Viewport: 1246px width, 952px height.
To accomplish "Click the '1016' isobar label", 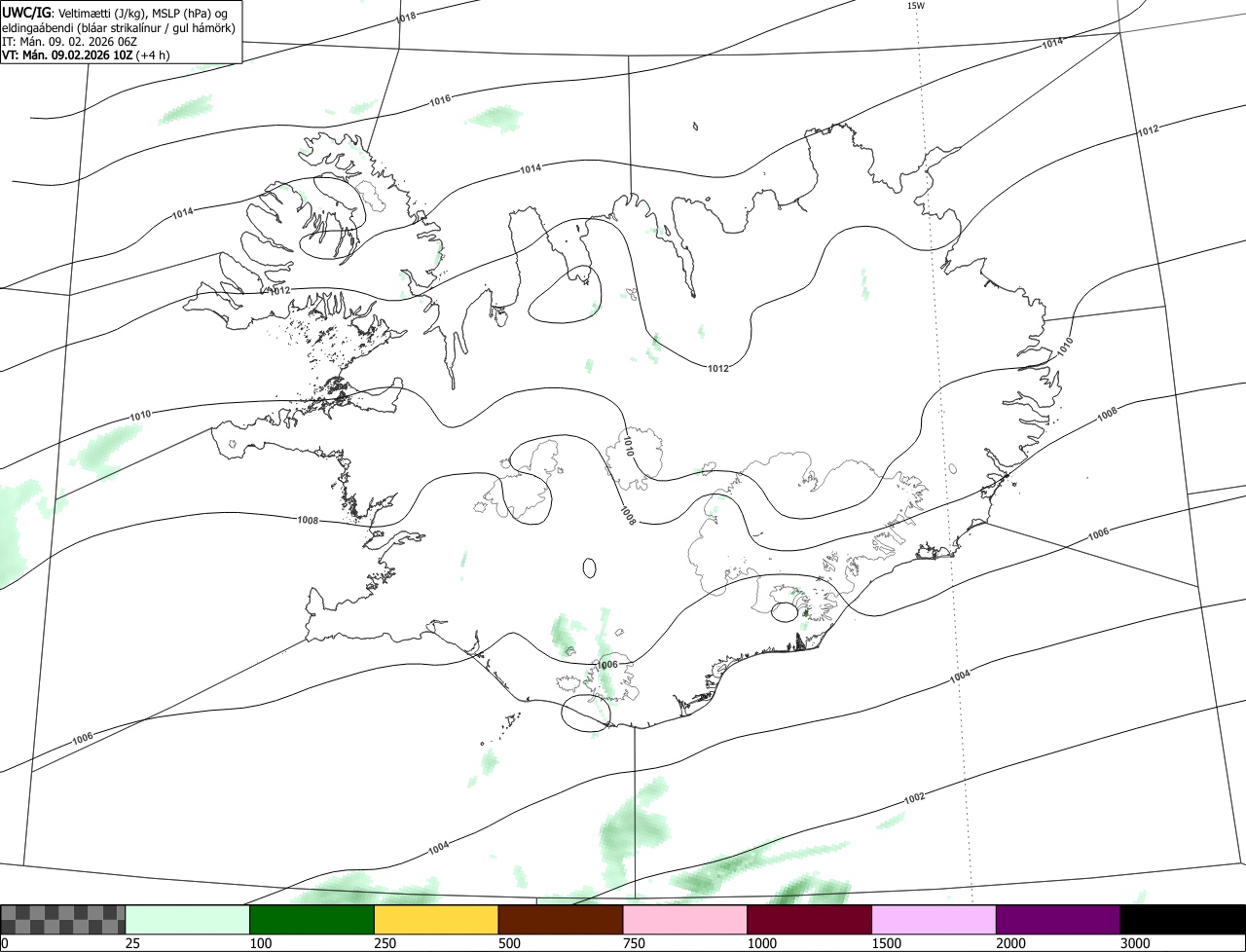I will click(440, 100).
